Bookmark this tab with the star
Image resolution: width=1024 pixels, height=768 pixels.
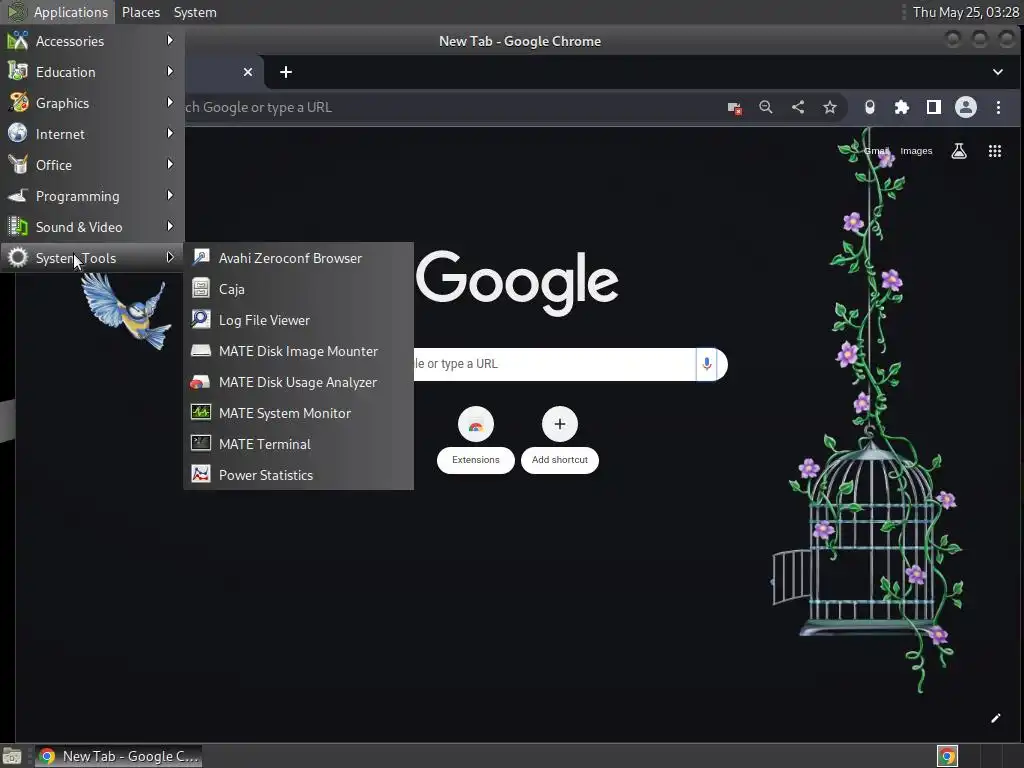click(829, 107)
